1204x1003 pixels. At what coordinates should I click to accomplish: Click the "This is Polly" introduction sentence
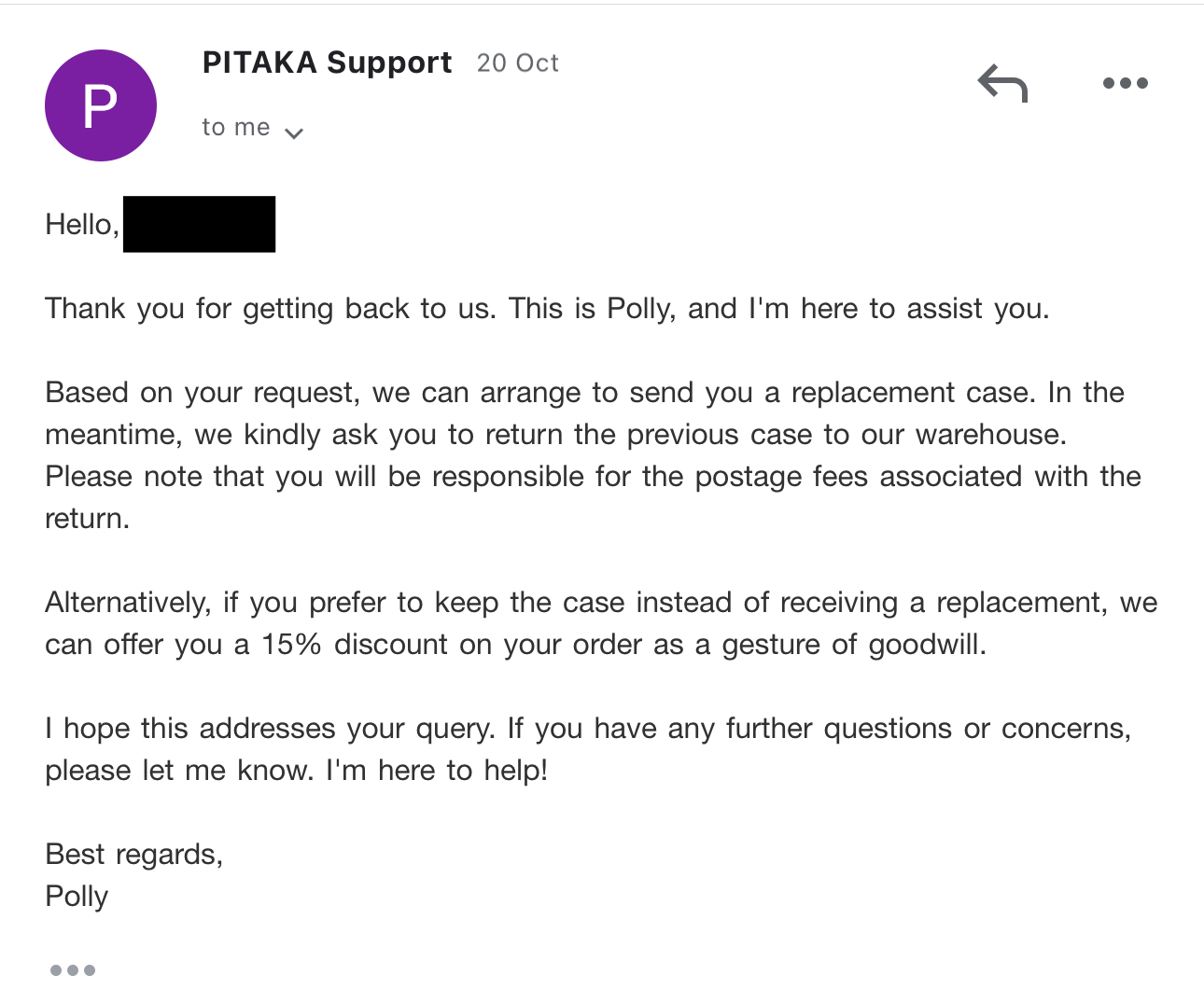click(x=779, y=309)
